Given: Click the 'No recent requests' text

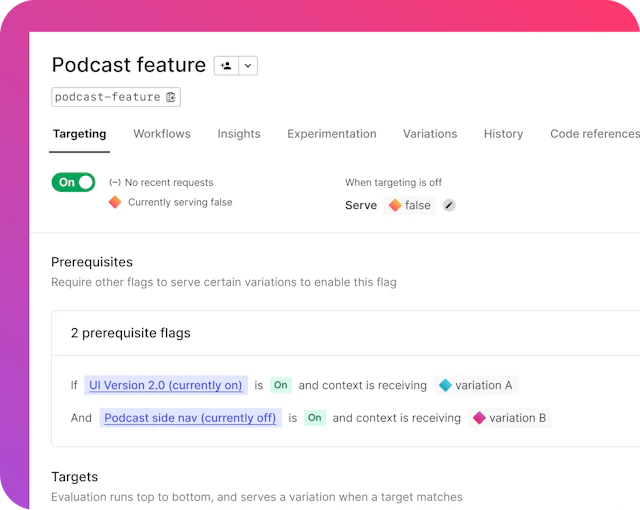Looking at the screenshot, I should [x=169, y=182].
